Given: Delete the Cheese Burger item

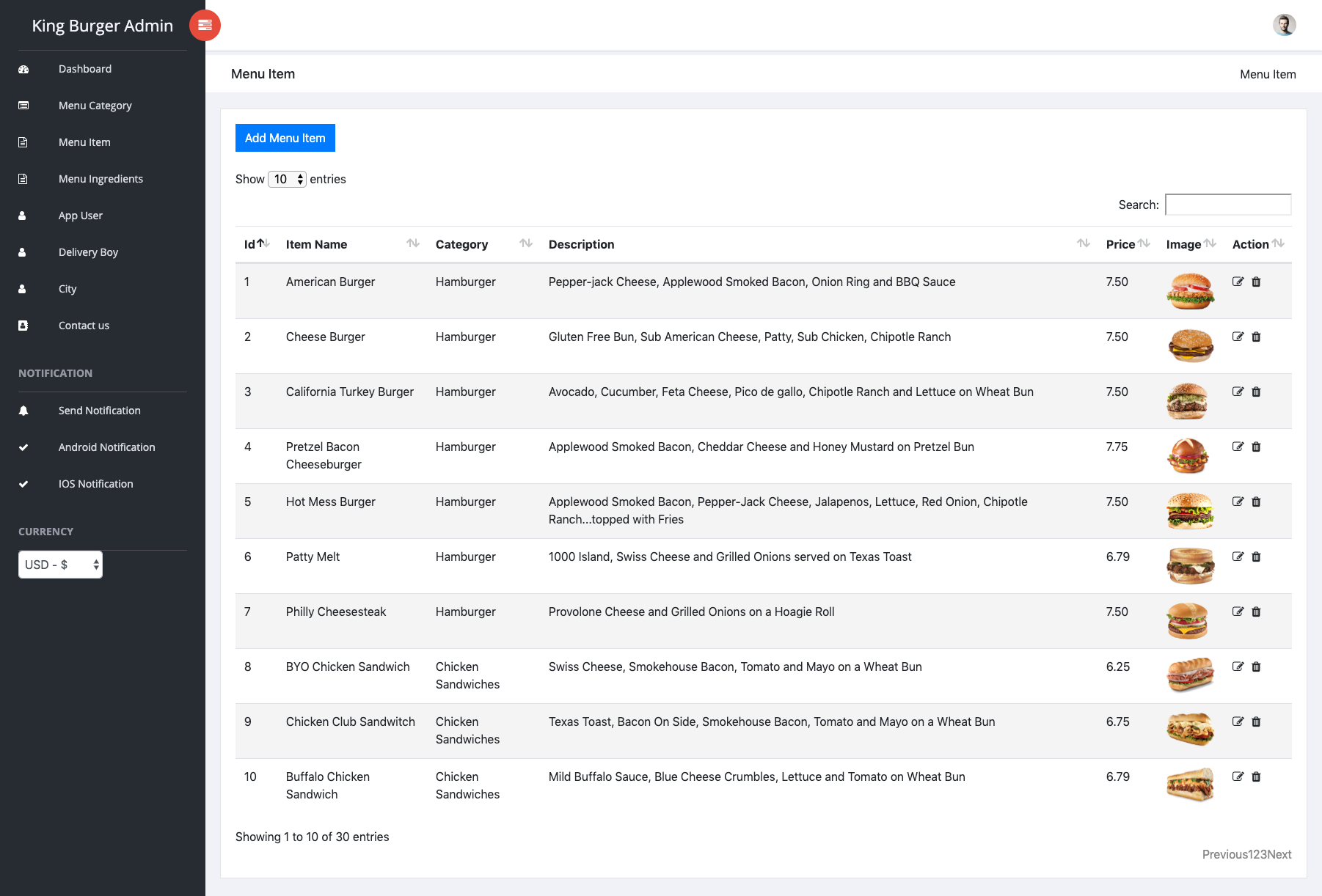Looking at the screenshot, I should 1256,337.
